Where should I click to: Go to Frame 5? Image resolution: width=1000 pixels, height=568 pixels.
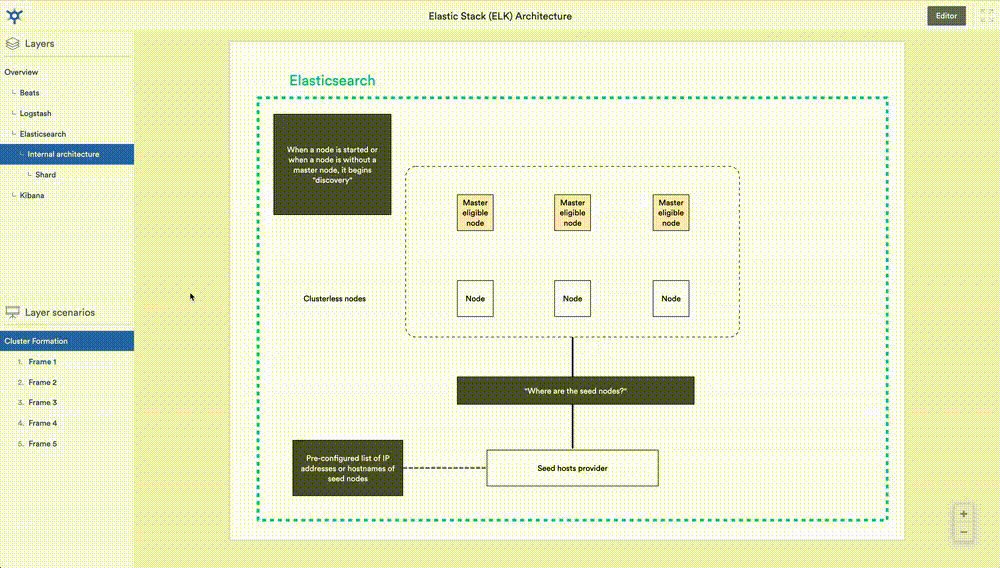pyautogui.click(x=42, y=444)
